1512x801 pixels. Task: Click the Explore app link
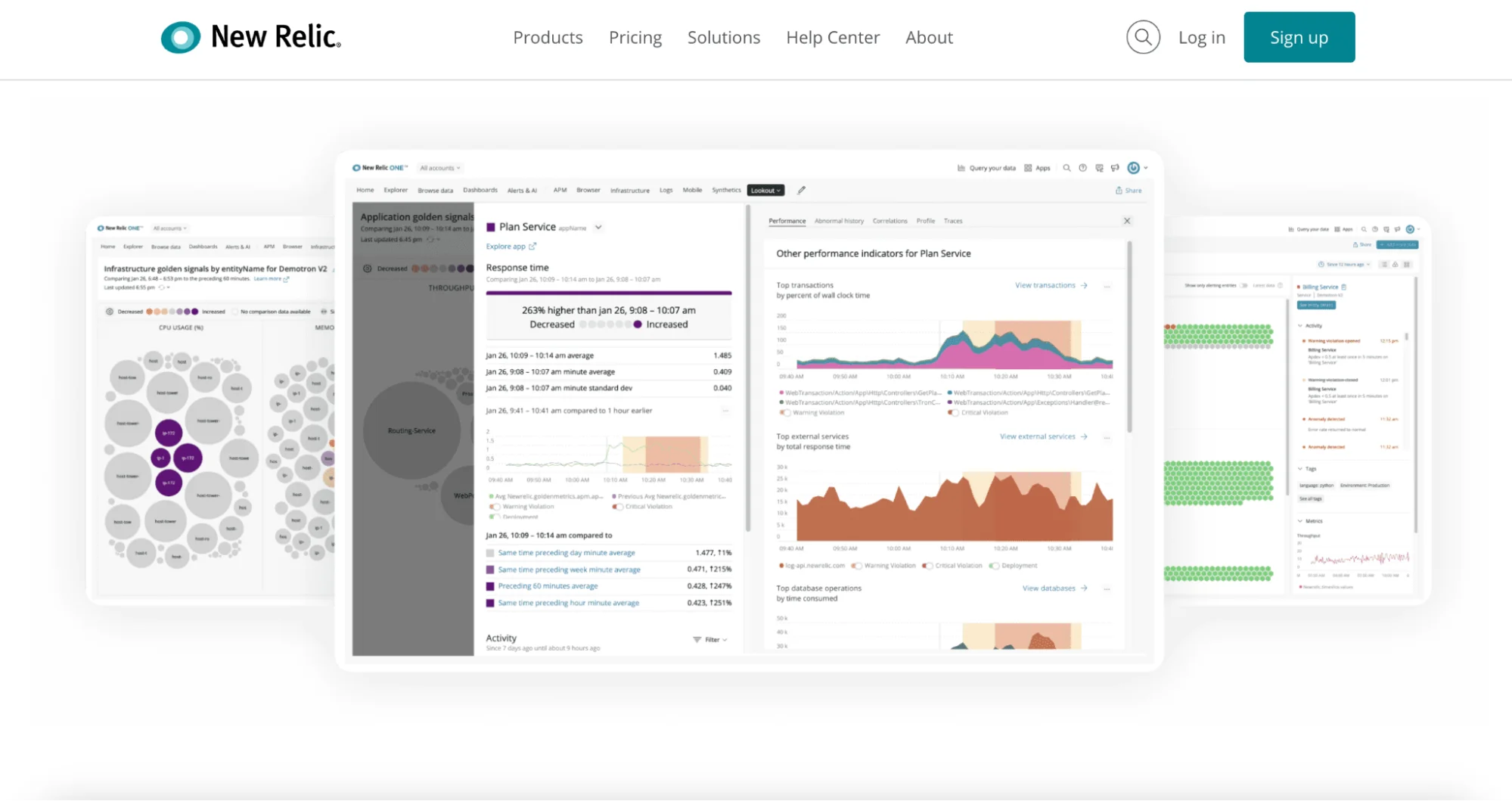(505, 247)
